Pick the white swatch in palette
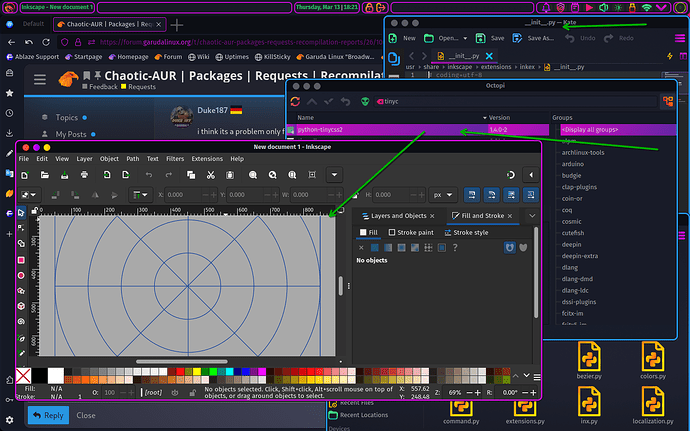The width and height of the screenshot is (690, 431). coord(56,376)
